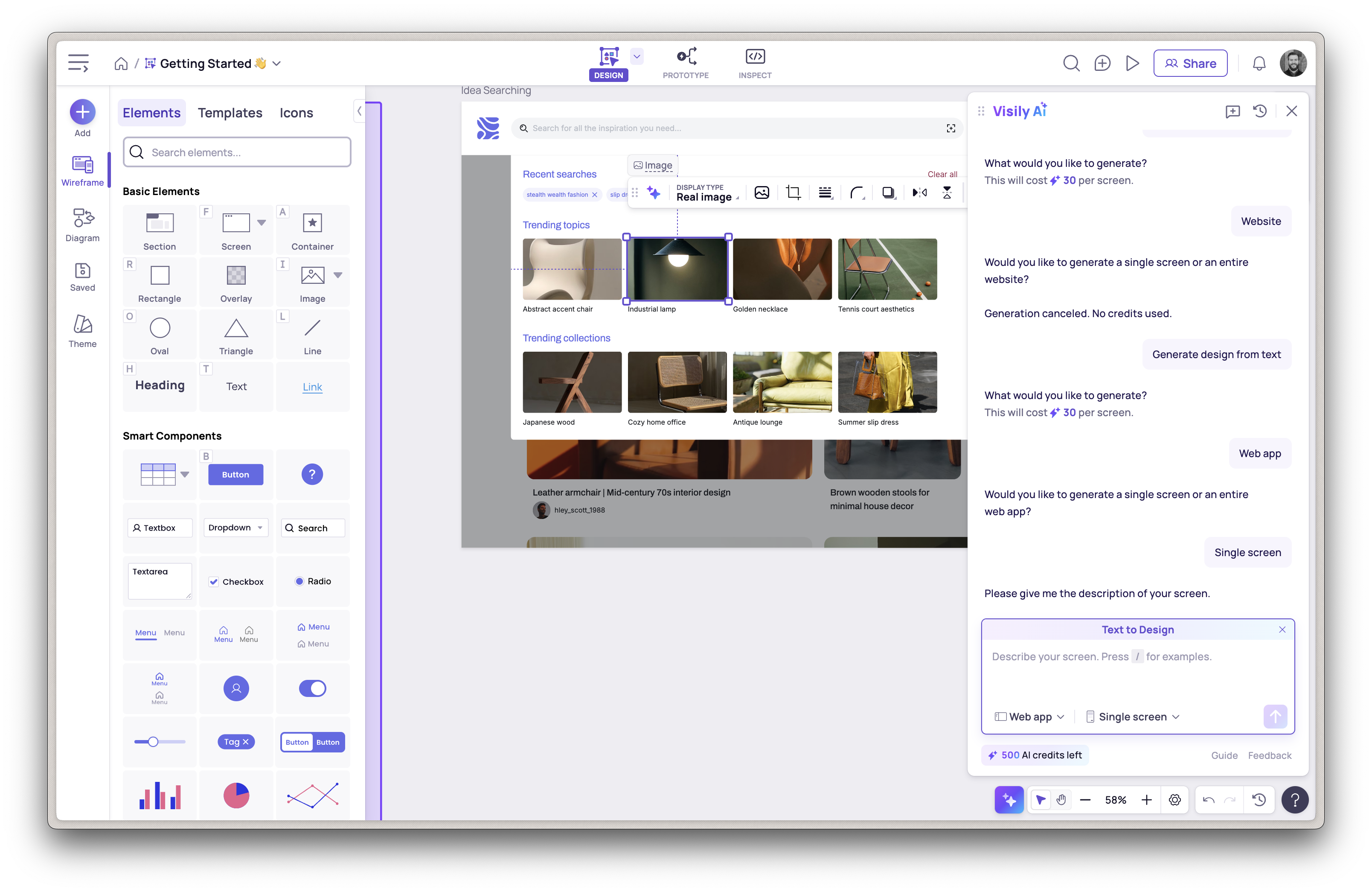
Task: Select the hand pan tool
Action: click(x=1061, y=800)
